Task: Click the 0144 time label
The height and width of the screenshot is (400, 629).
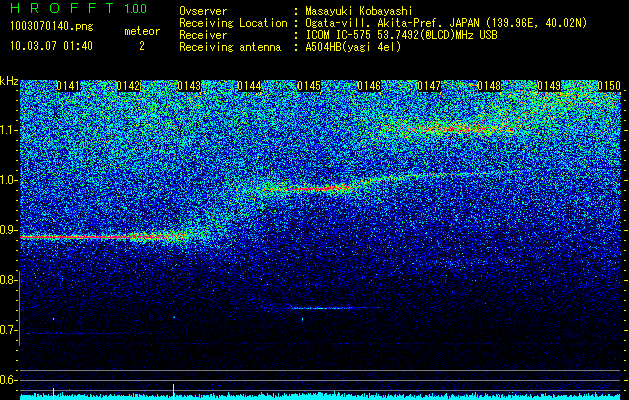Action: click(249, 86)
